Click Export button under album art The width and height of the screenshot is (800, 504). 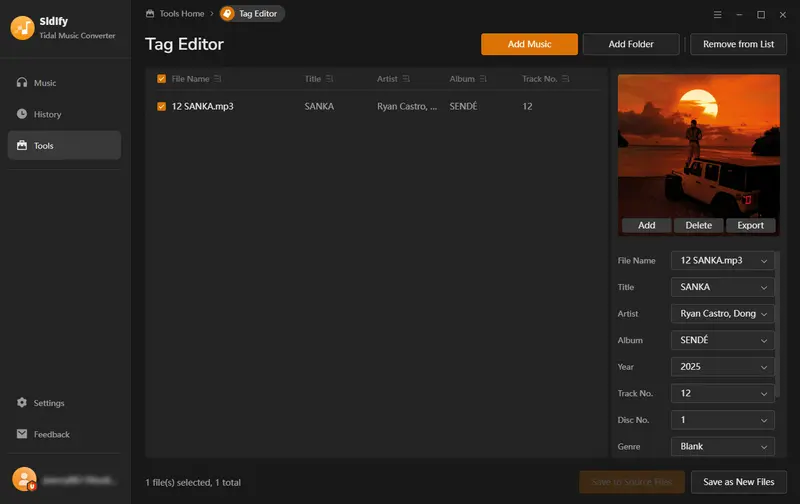coord(751,225)
